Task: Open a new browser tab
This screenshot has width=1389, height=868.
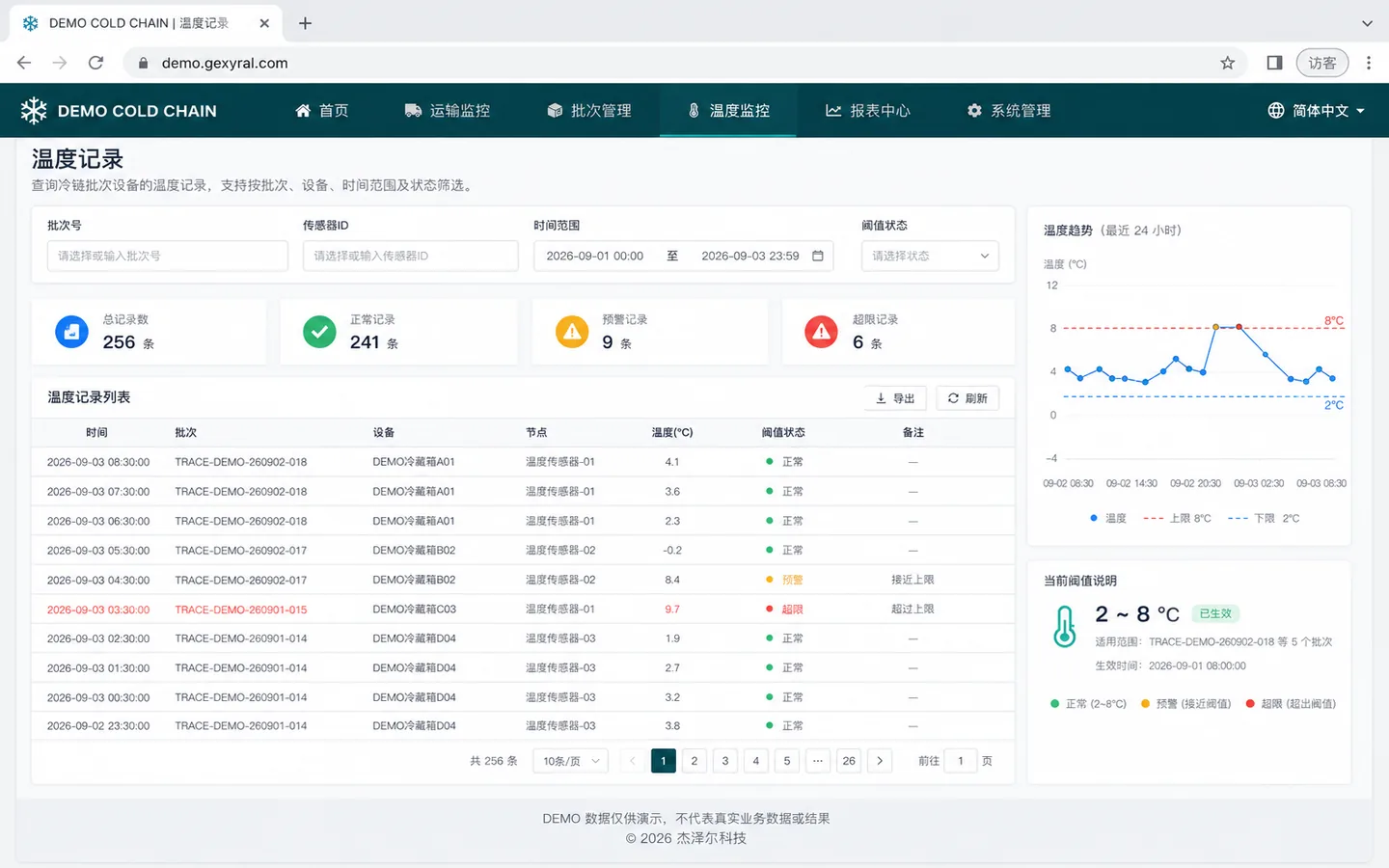Action: 305,23
